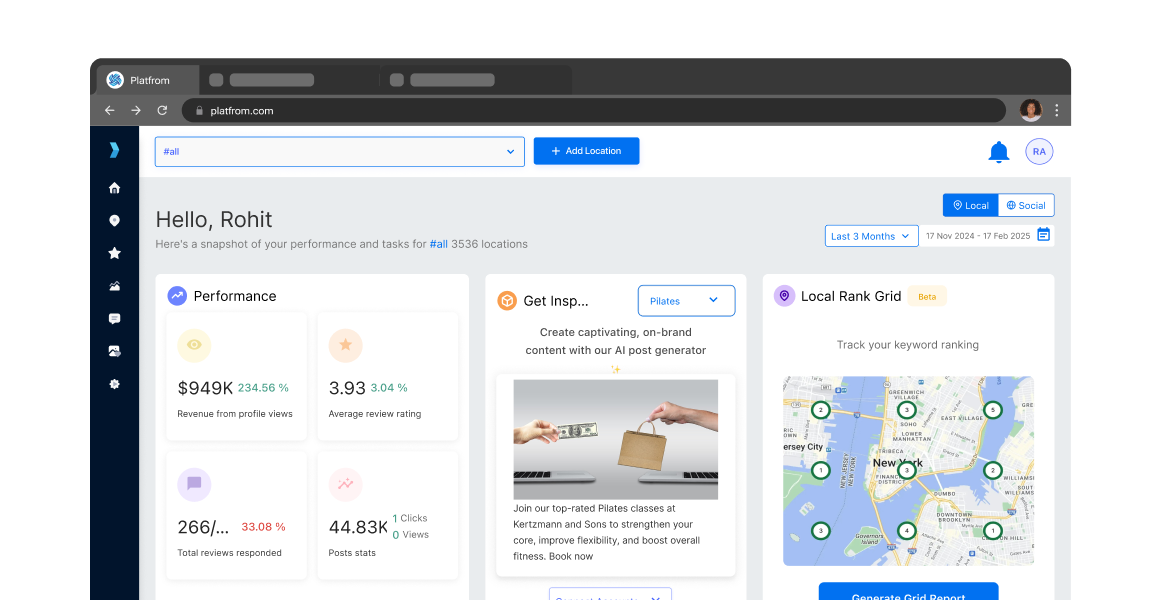Viewport: 1160px width, 600px height.
Task: Go back using the browser back arrow
Action: pyautogui.click(x=109, y=110)
